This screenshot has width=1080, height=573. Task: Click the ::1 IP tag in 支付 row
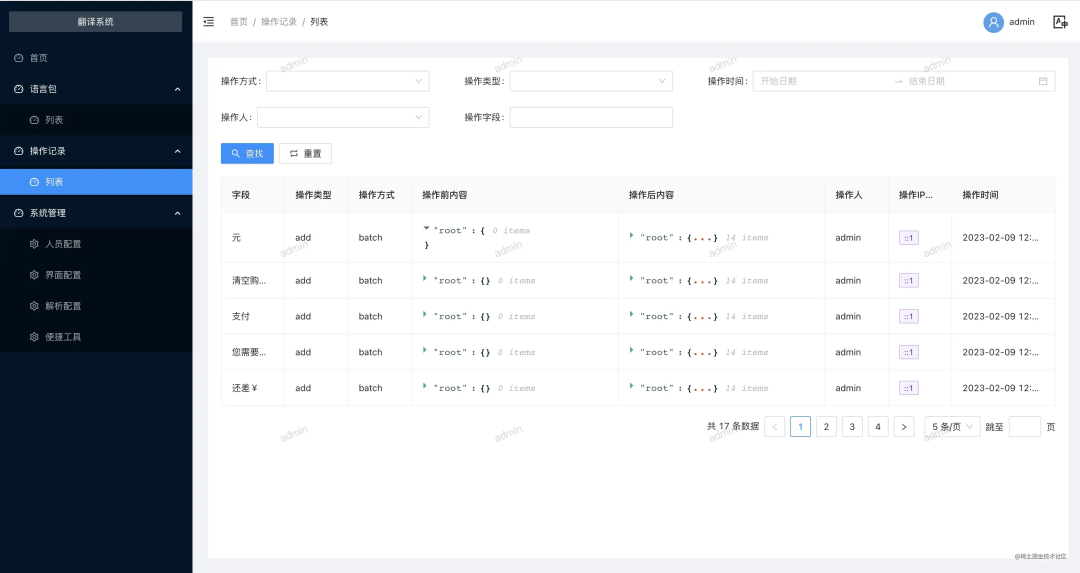[x=909, y=316]
